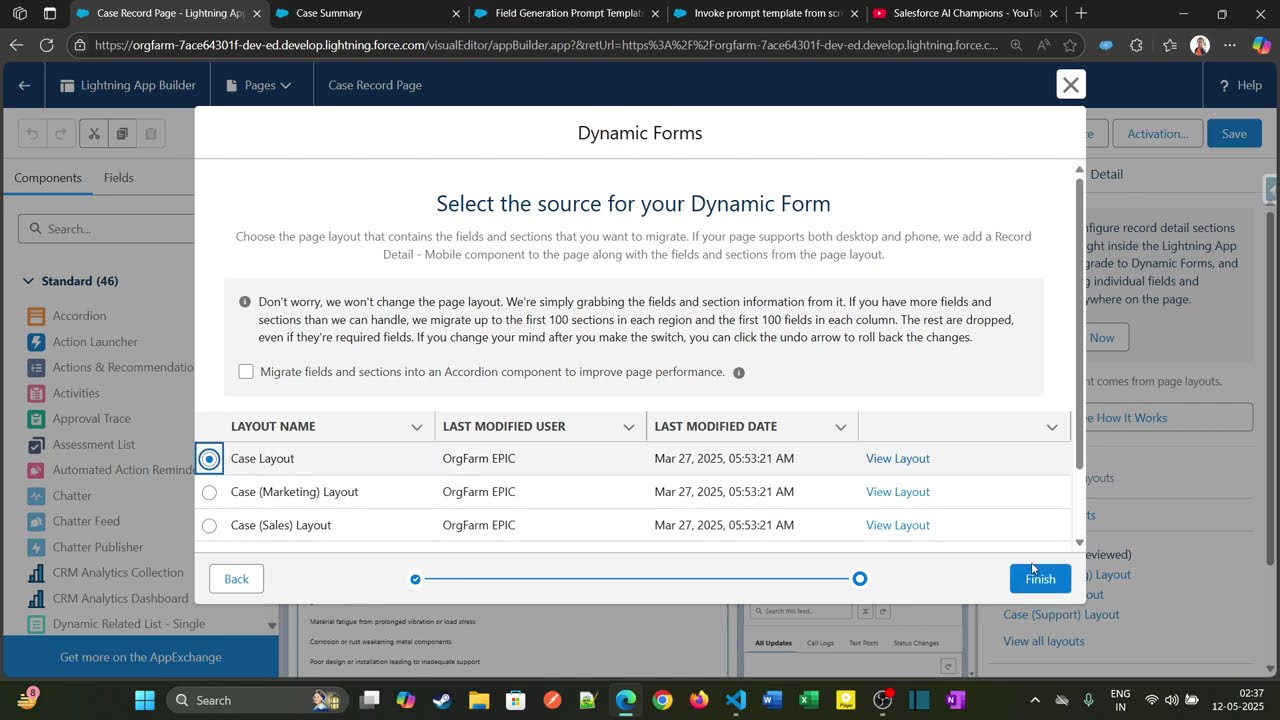The image size is (1280, 720).
Task: Open Google Chrome from taskbar
Action: pyautogui.click(x=662, y=700)
